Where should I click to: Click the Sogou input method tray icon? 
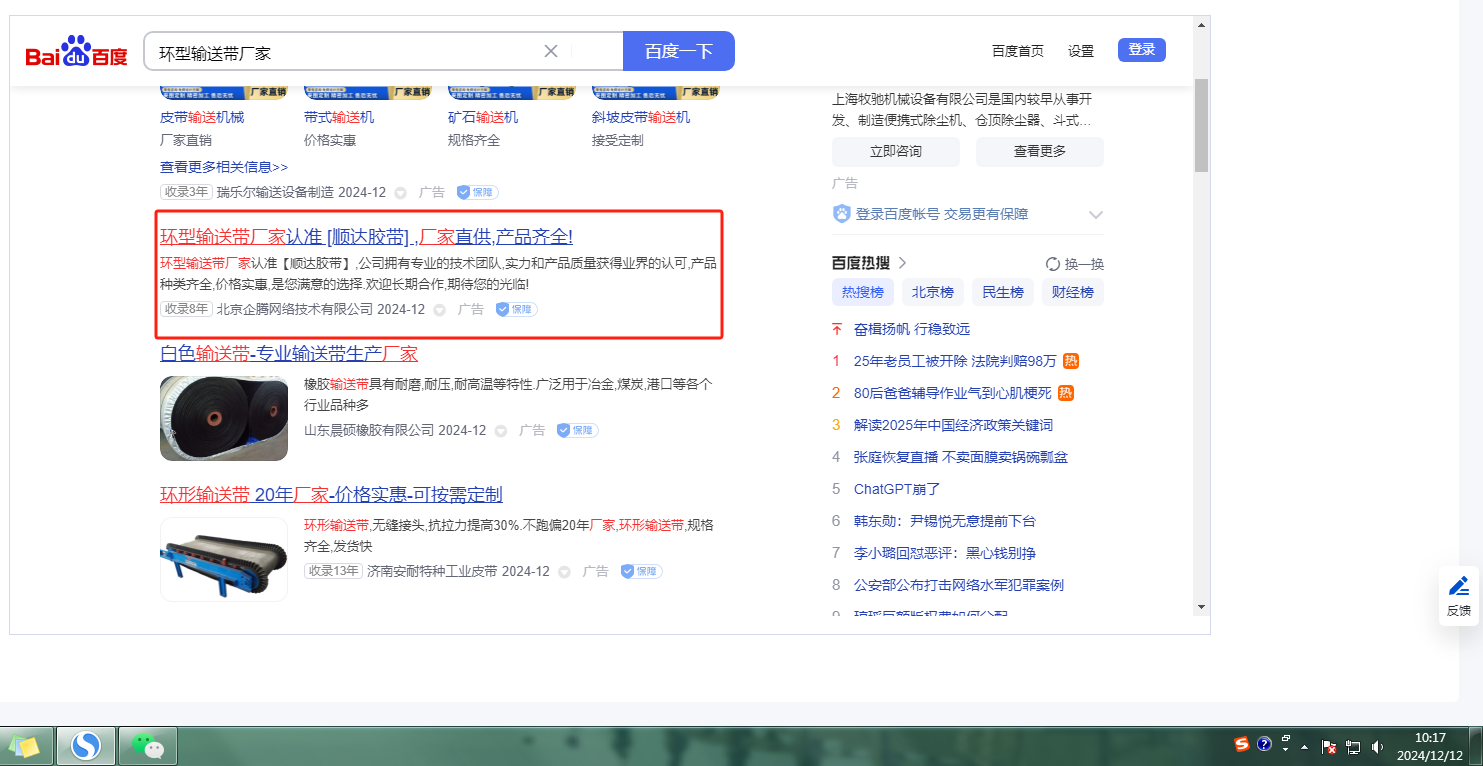click(1241, 744)
